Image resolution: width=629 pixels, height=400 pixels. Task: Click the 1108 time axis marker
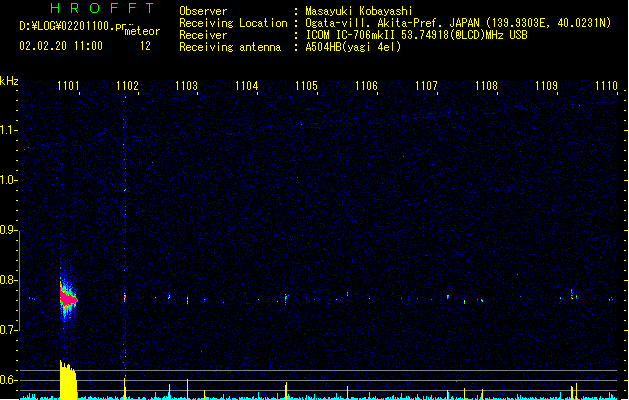pyautogui.click(x=486, y=86)
